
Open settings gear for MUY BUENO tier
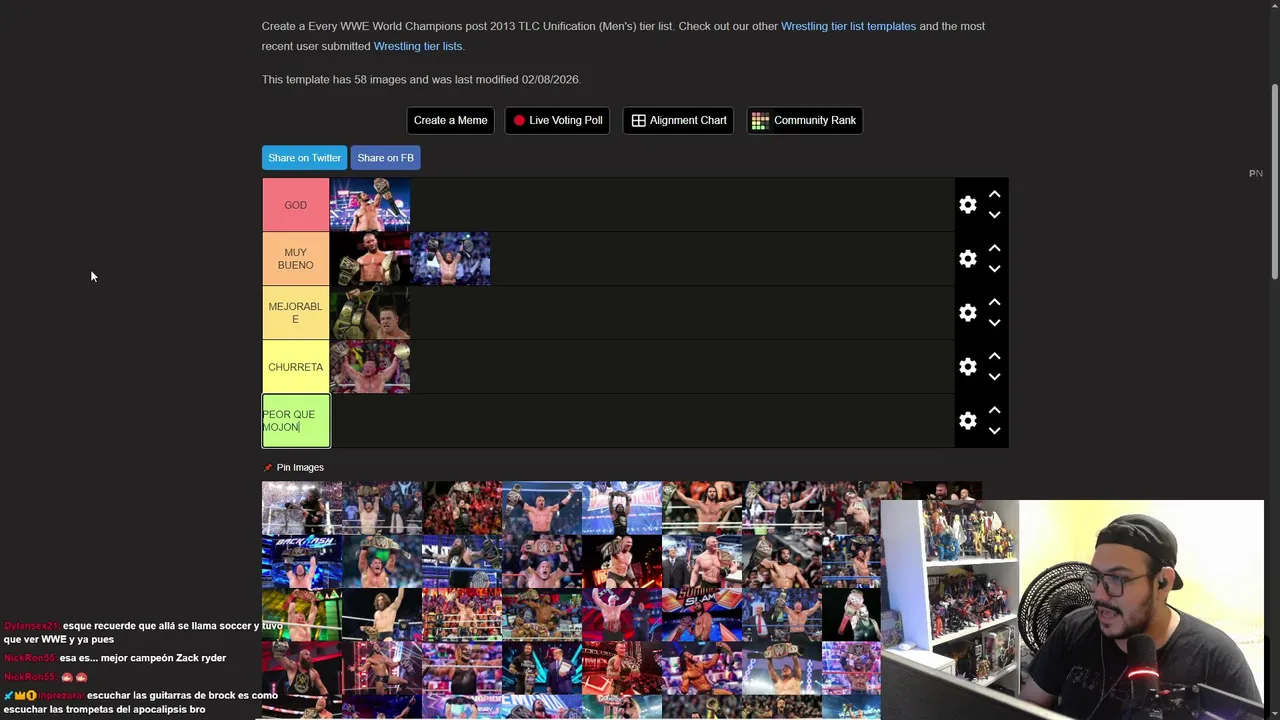point(967,259)
